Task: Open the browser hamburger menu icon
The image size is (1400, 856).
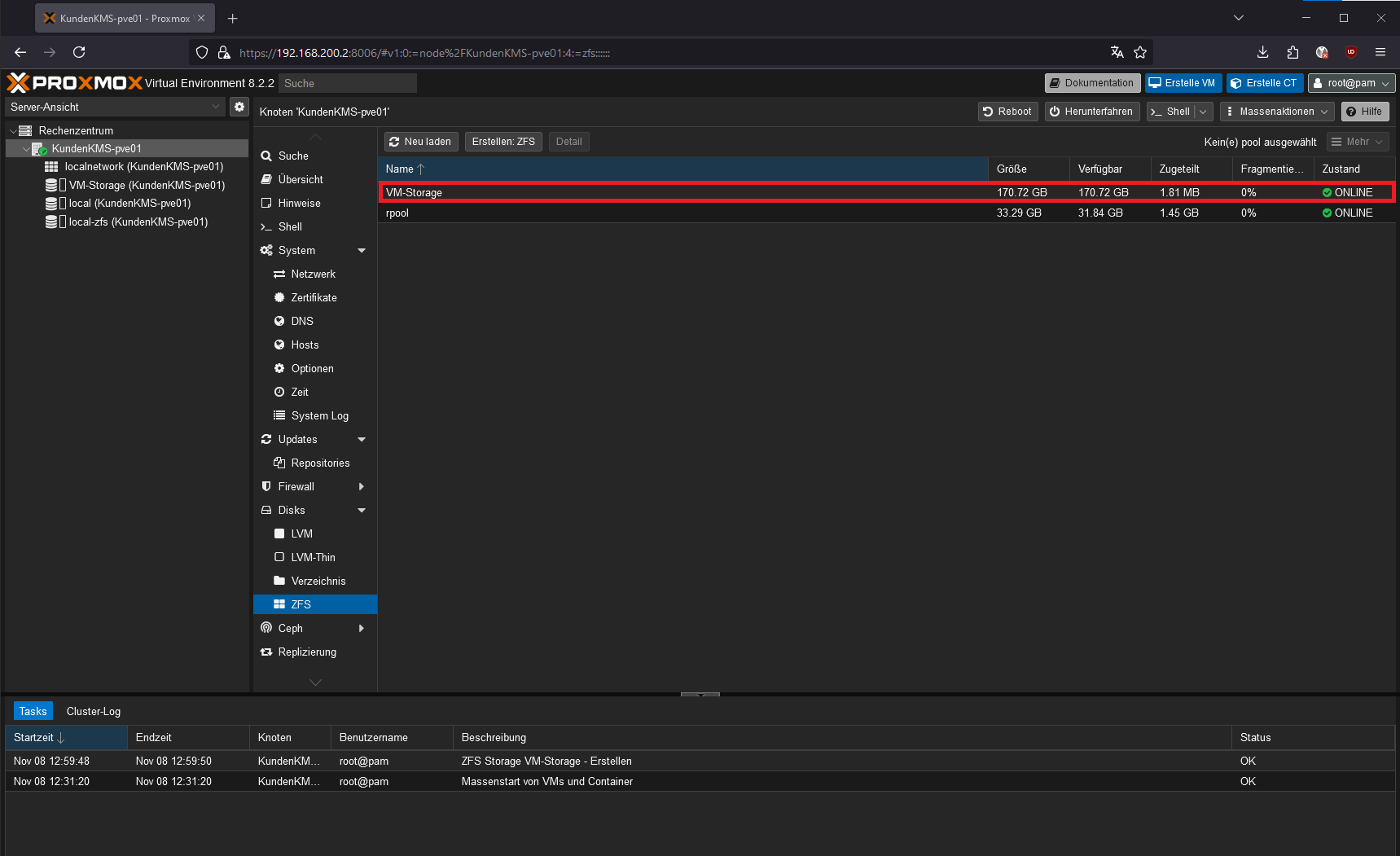Action: point(1380,52)
